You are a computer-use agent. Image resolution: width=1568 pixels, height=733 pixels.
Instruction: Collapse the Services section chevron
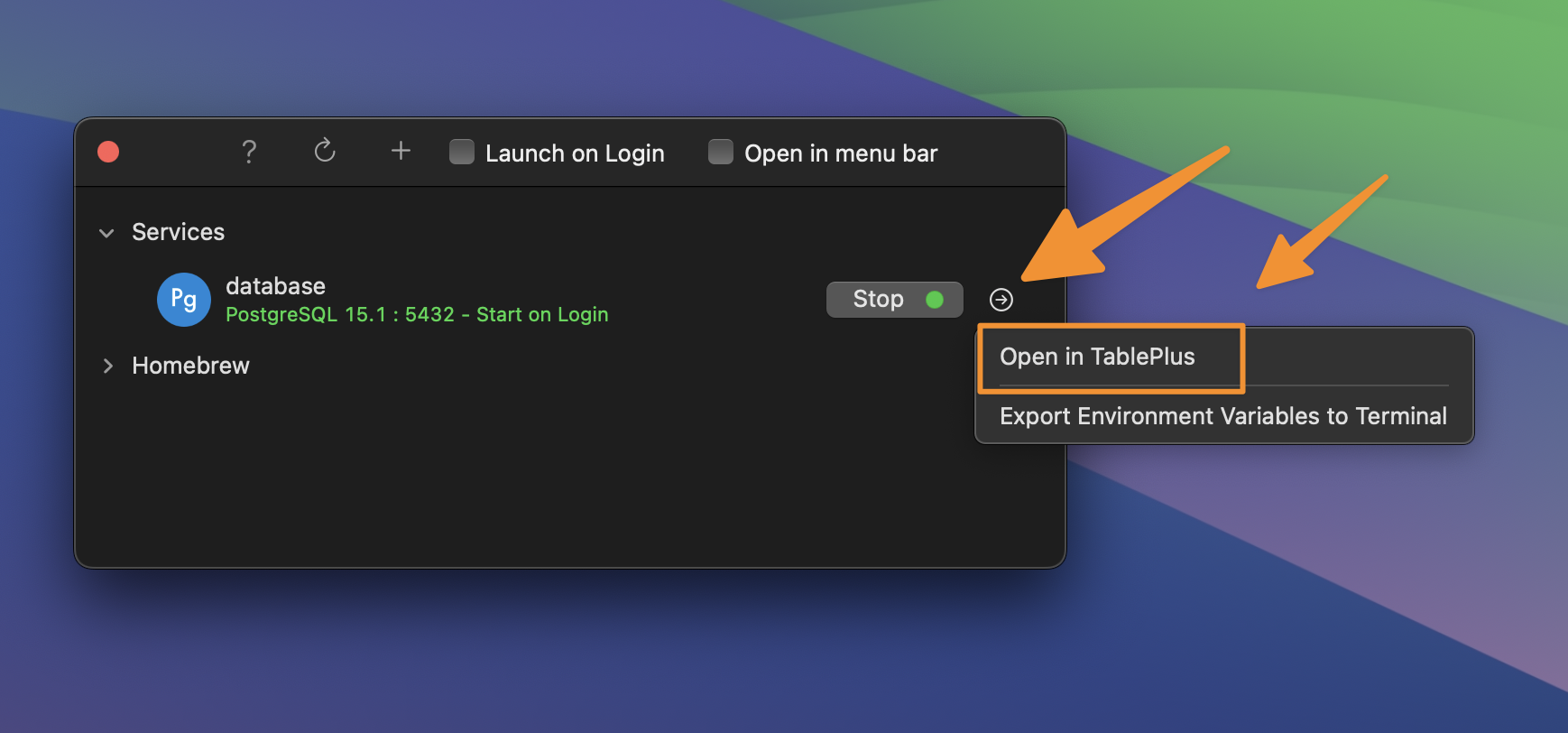click(x=106, y=233)
